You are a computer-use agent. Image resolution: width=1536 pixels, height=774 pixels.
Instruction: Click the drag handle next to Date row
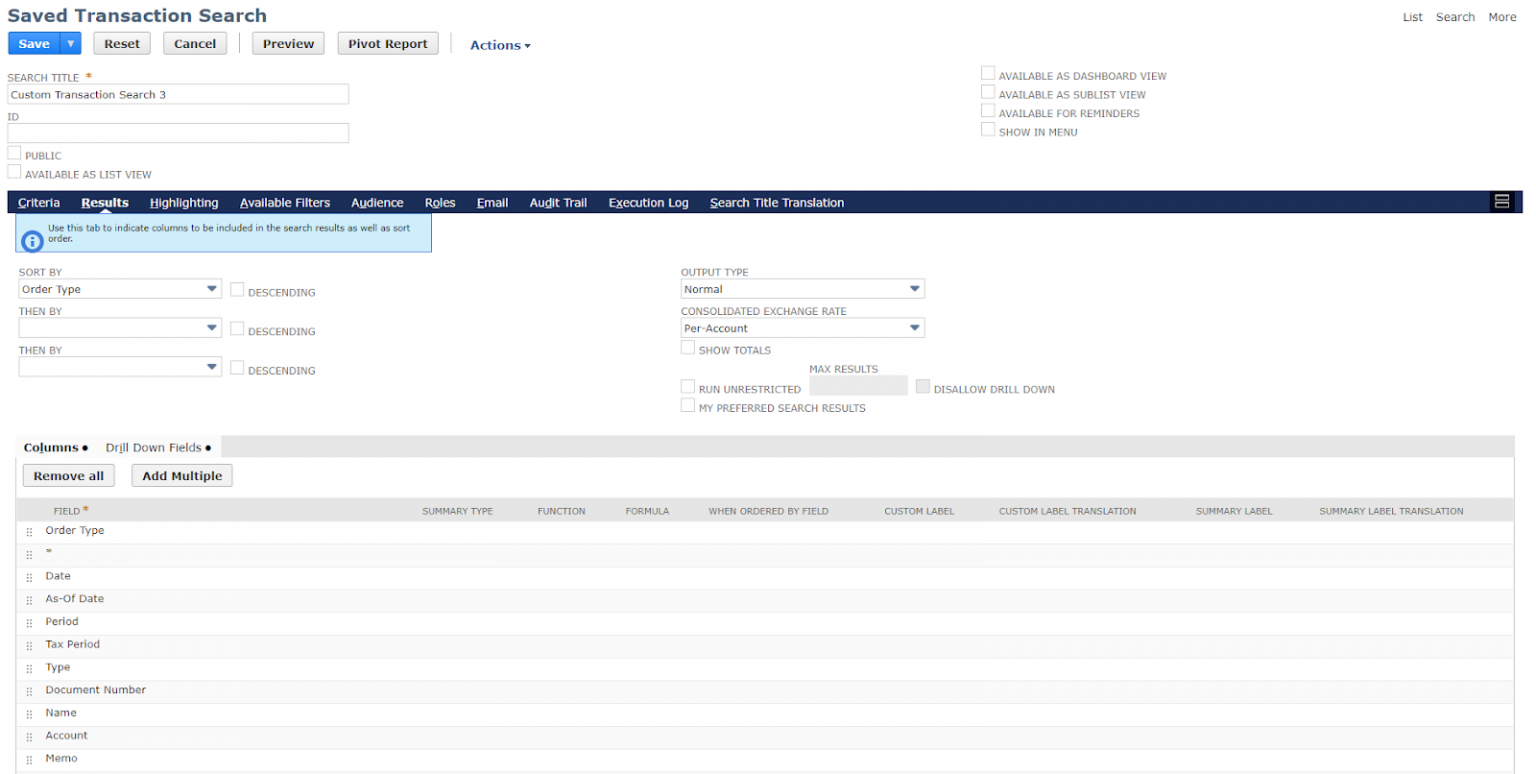(29, 578)
